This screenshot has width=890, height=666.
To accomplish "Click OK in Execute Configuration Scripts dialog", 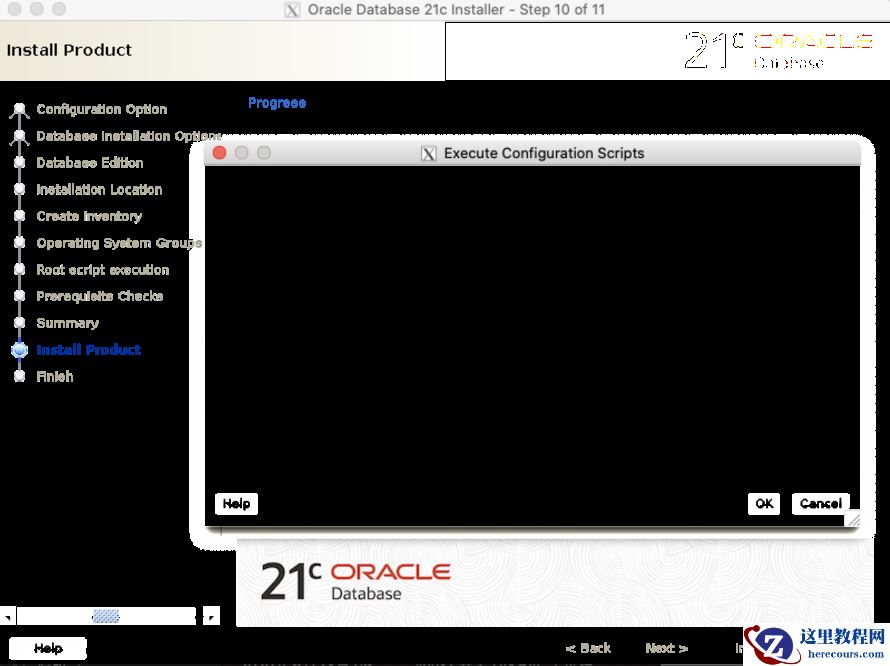I will (x=764, y=504).
